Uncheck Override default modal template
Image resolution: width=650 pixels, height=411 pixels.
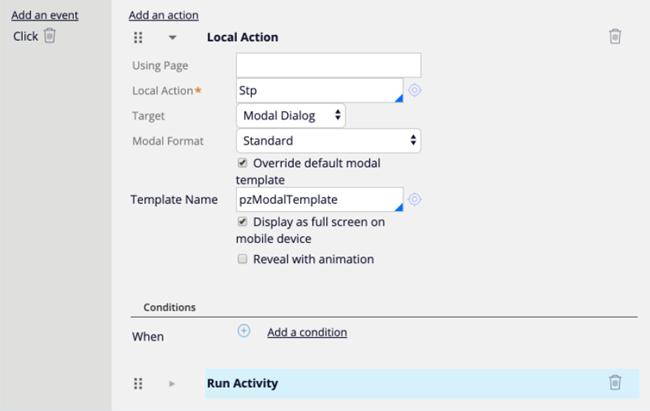point(242,162)
